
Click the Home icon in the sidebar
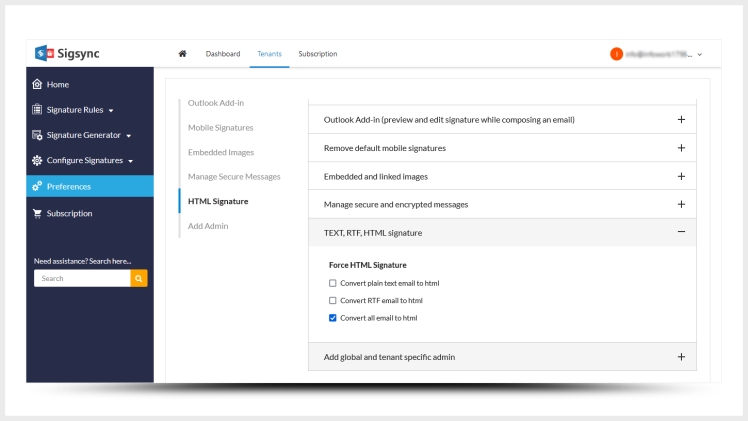(37, 85)
